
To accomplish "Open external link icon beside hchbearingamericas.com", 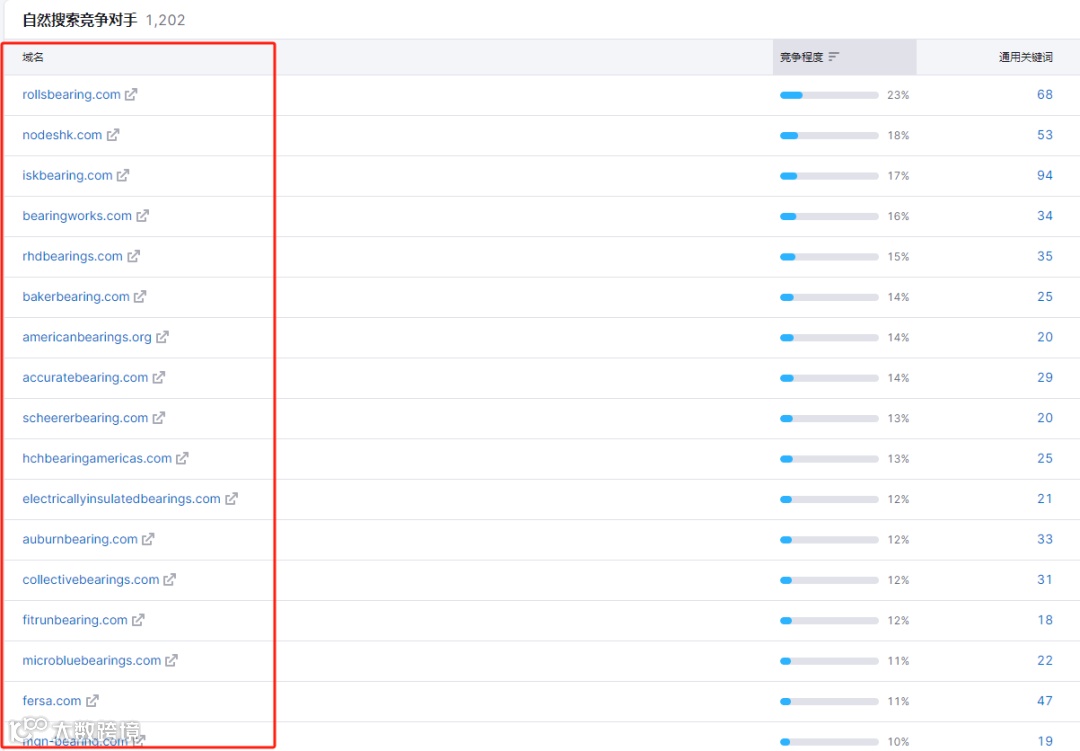I will (182, 458).
